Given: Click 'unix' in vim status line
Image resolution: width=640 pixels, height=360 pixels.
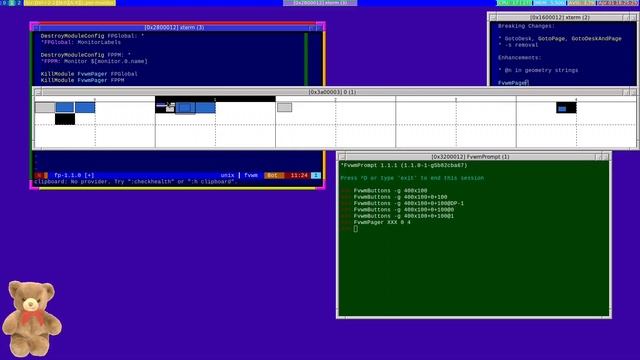Looking at the screenshot, I should [x=227, y=175].
